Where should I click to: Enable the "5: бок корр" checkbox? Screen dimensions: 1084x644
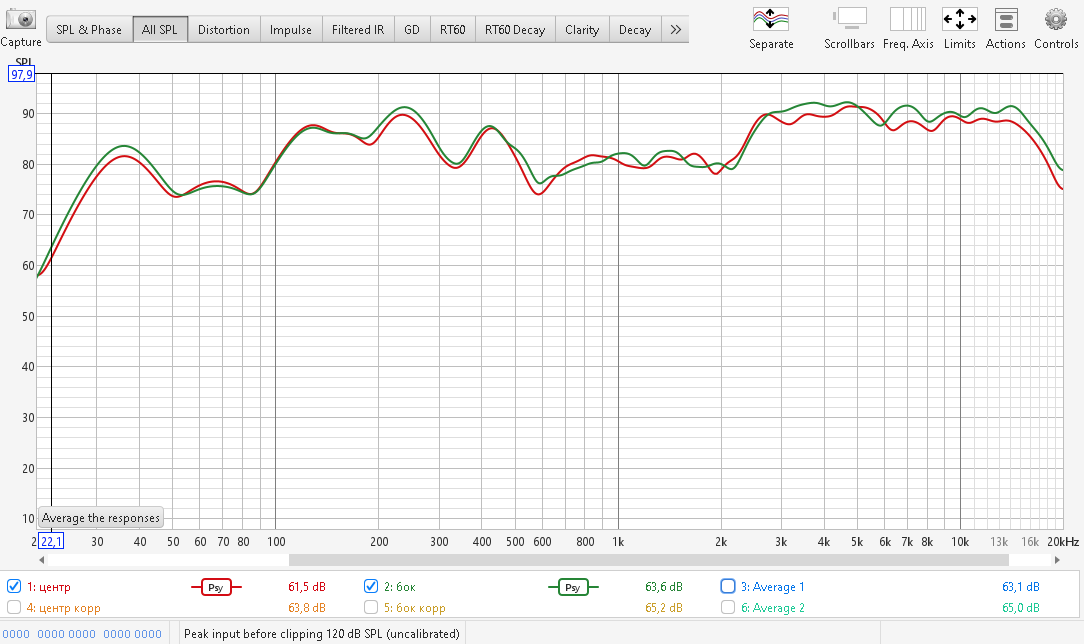[371, 607]
